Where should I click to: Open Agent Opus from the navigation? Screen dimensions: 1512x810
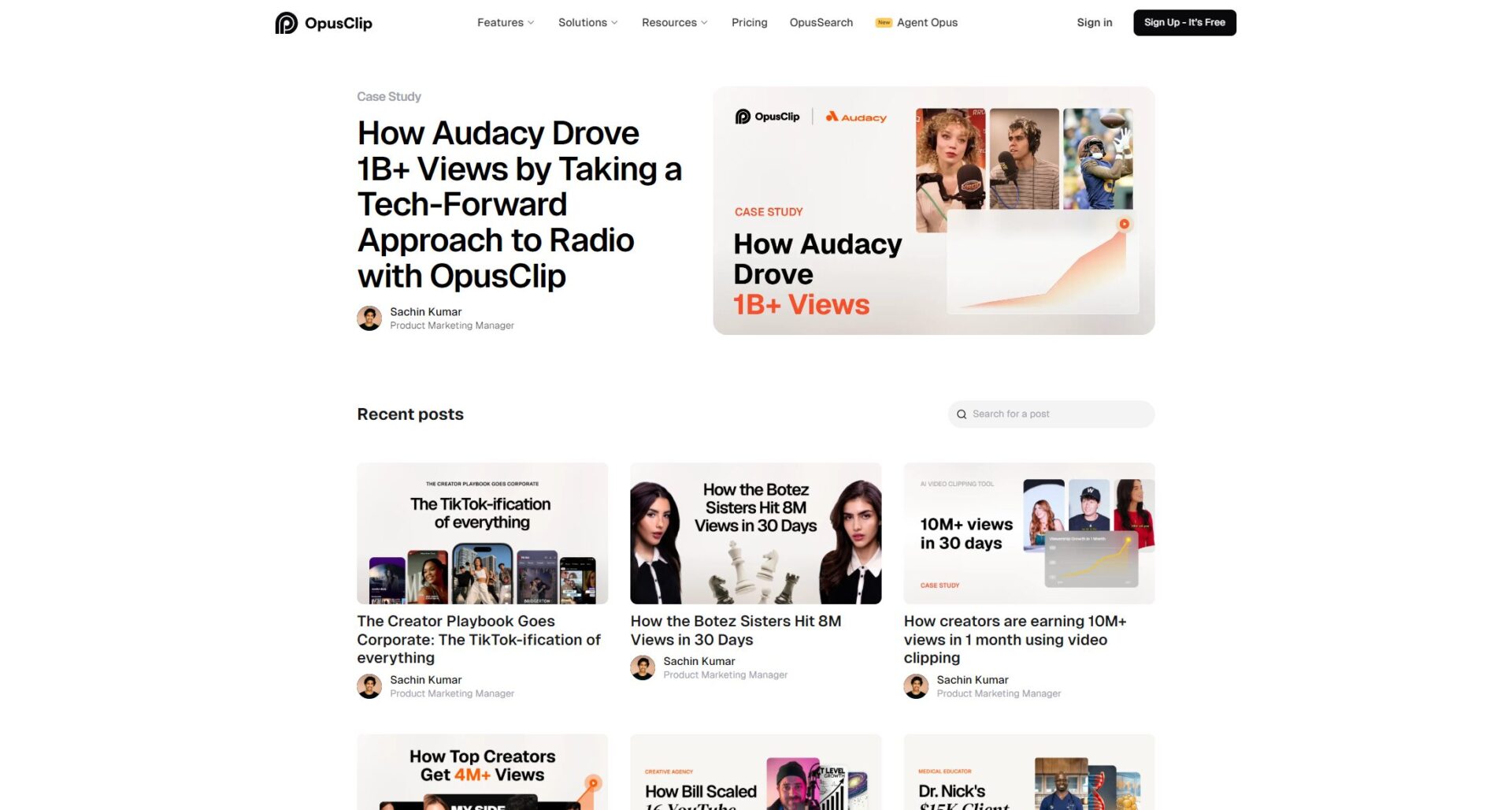click(x=928, y=23)
